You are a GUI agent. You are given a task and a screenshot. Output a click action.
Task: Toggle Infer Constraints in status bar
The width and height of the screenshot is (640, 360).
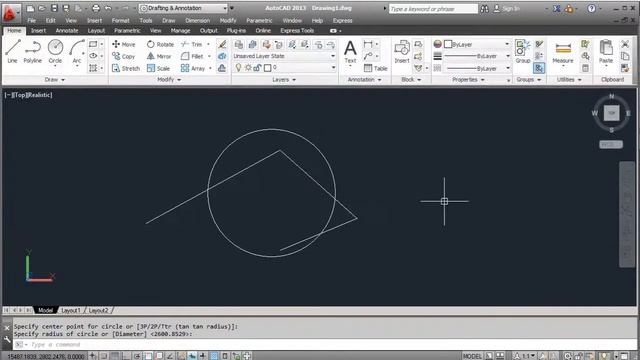point(93,356)
